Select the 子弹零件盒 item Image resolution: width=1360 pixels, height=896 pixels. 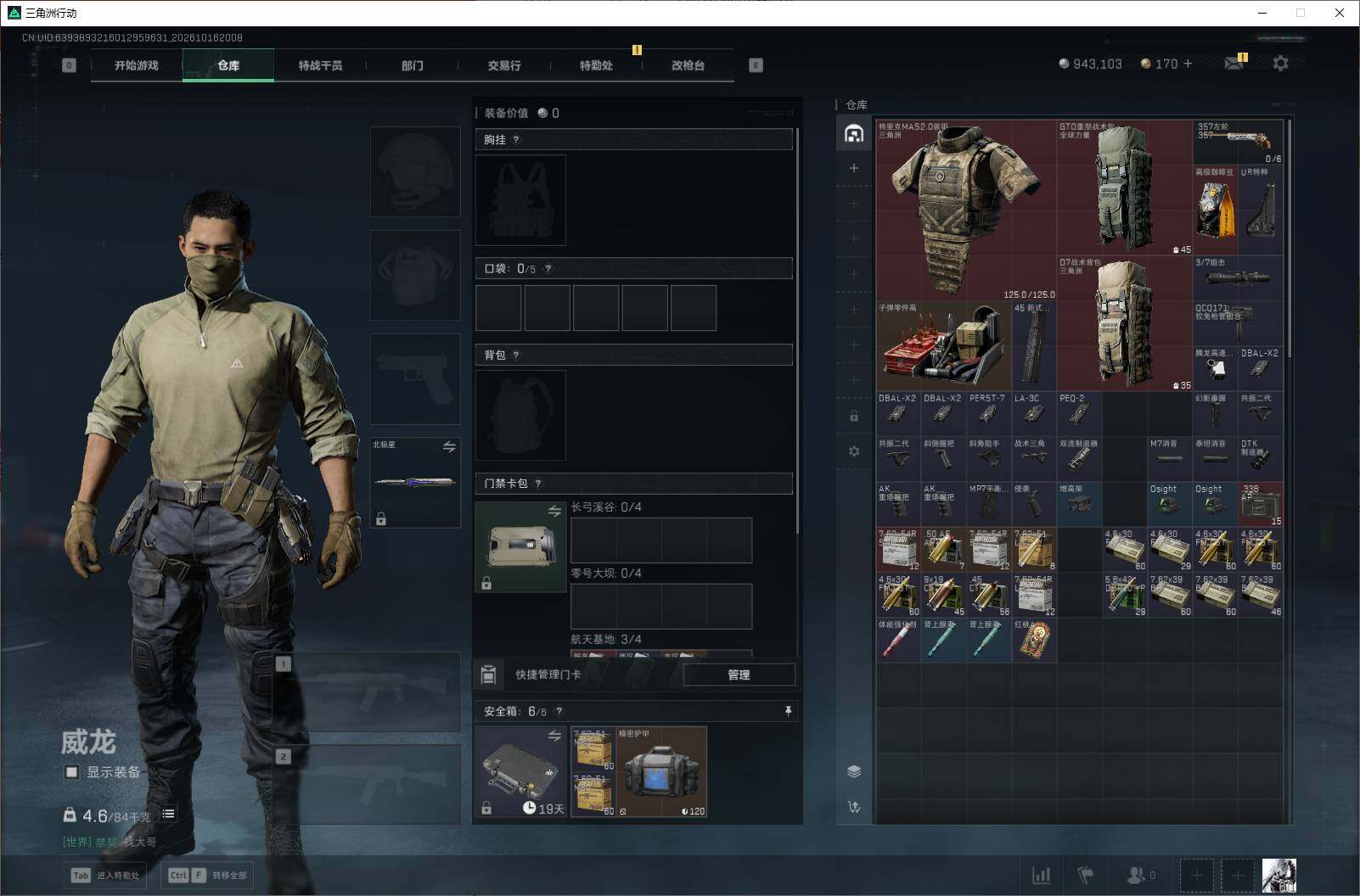(944, 346)
